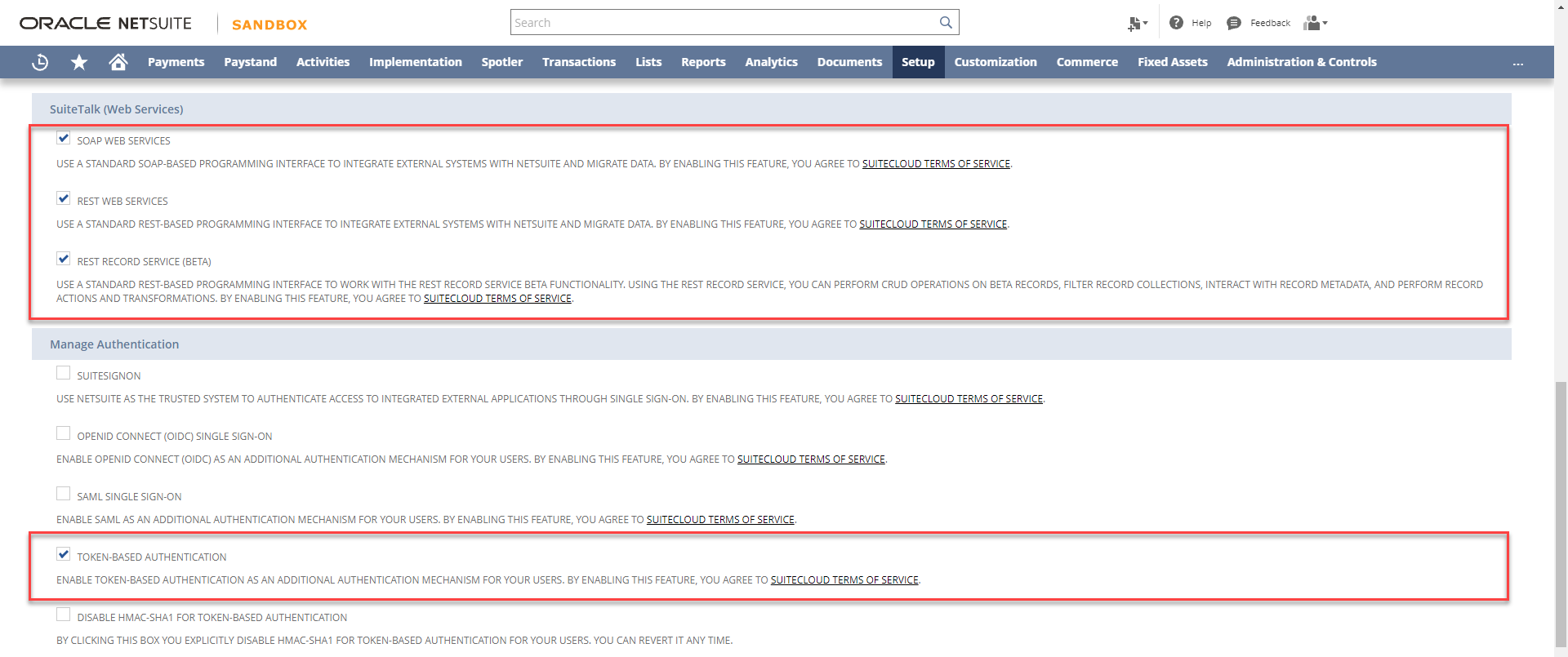Open the Reports menu
1568x657 pixels.
703,62
